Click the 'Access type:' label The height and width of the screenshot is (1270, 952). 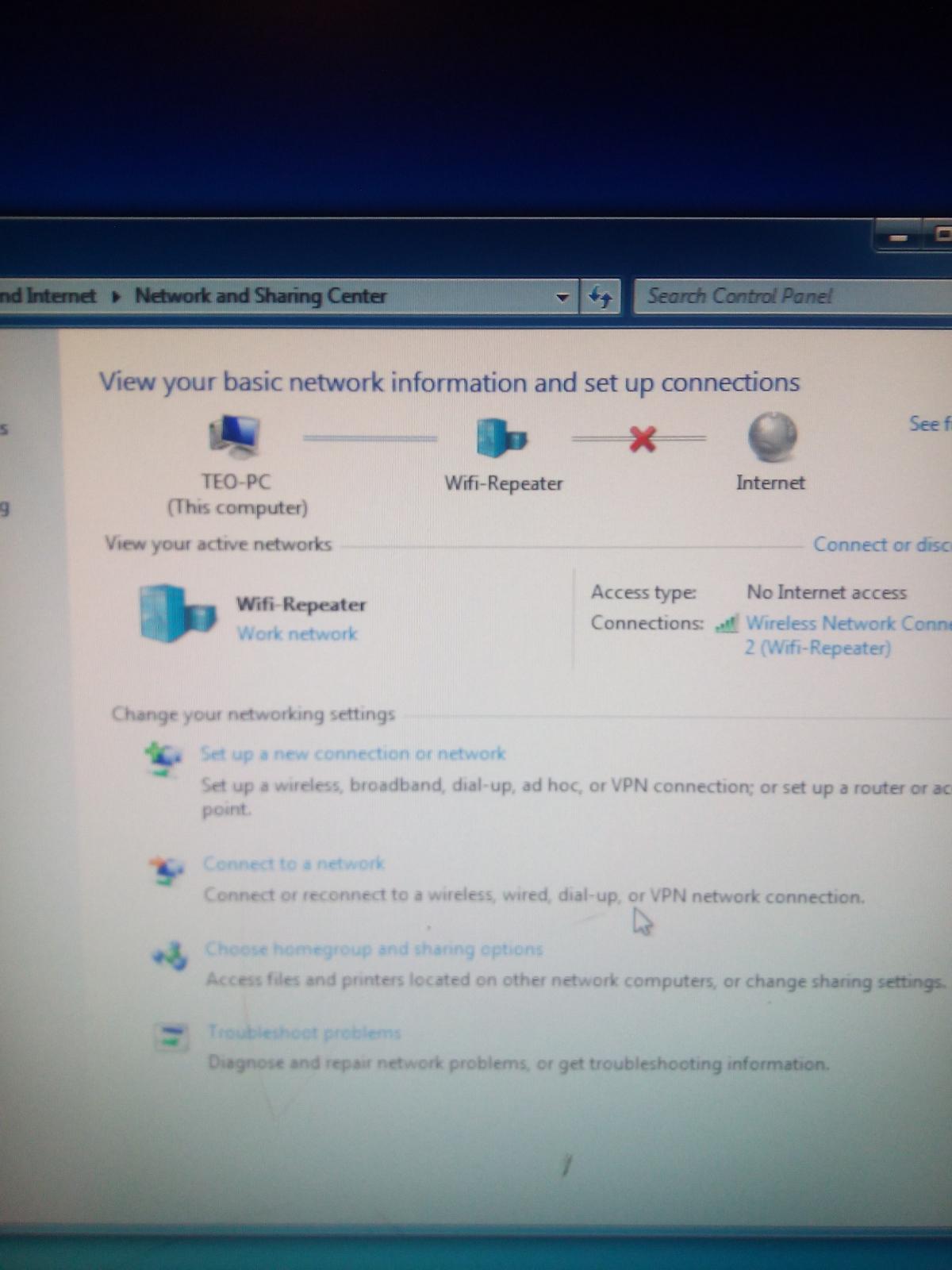pos(643,593)
